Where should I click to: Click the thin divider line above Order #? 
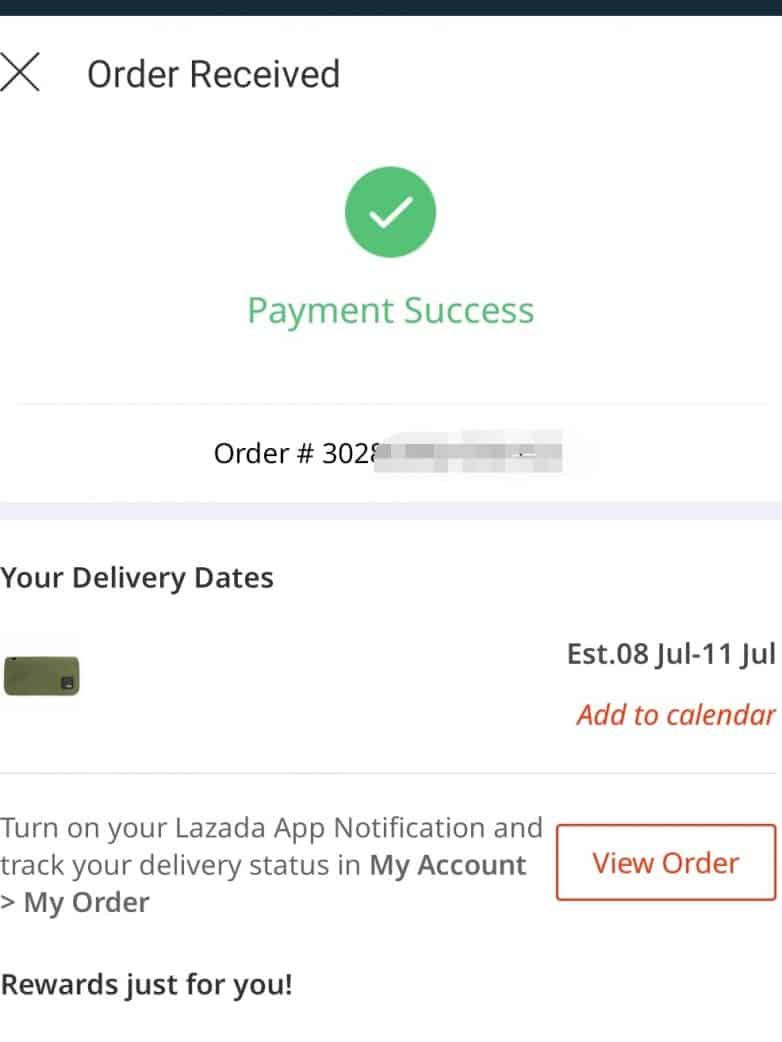tap(390, 404)
